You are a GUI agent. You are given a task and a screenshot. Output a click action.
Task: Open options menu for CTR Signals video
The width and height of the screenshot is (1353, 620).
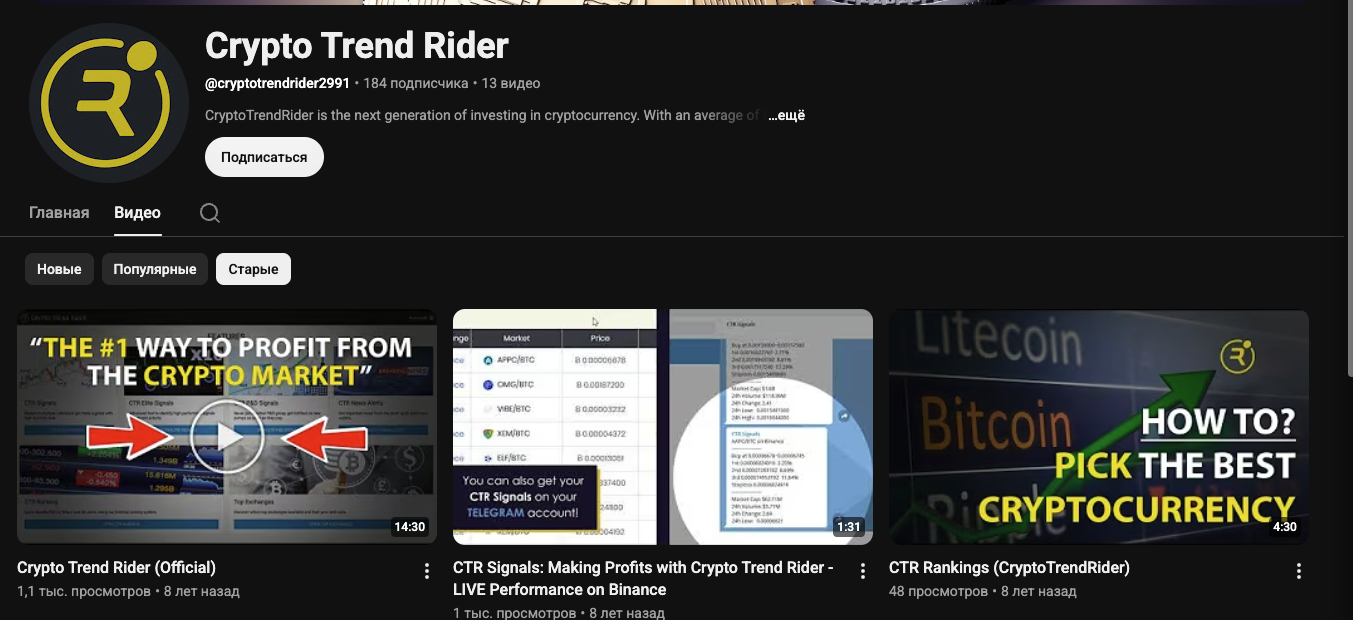point(863,571)
